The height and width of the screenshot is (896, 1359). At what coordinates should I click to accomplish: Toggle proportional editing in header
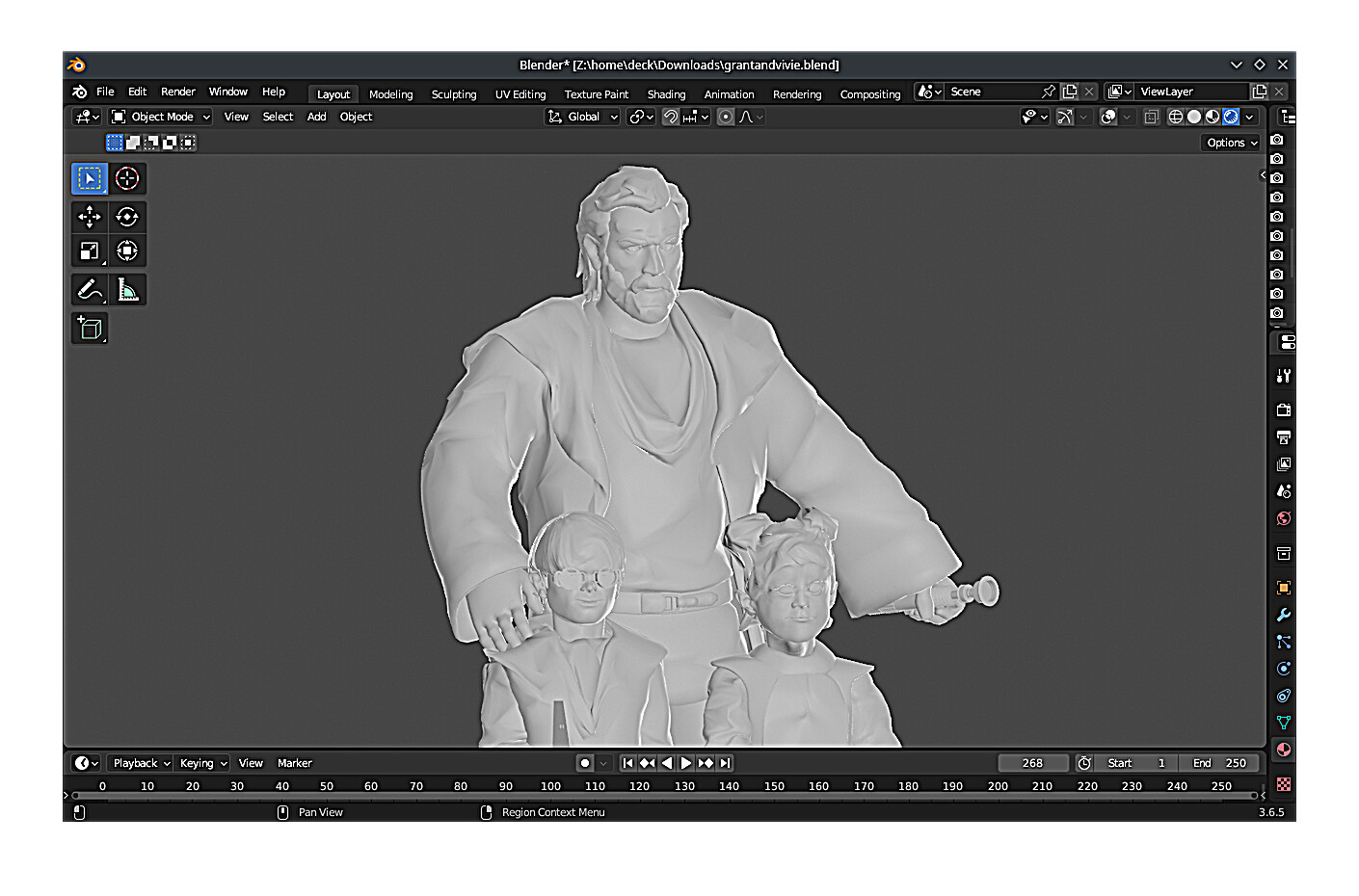[726, 117]
